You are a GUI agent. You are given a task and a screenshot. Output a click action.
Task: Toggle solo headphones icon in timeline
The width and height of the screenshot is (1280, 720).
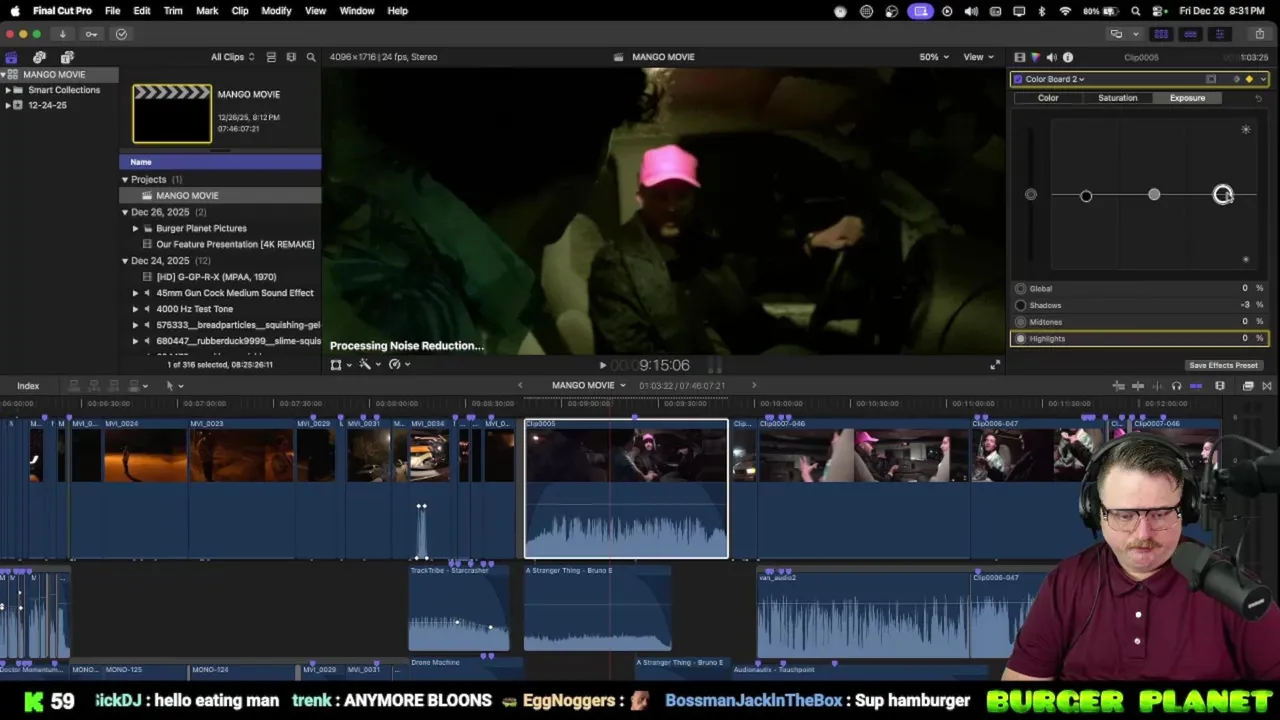(x=1176, y=386)
